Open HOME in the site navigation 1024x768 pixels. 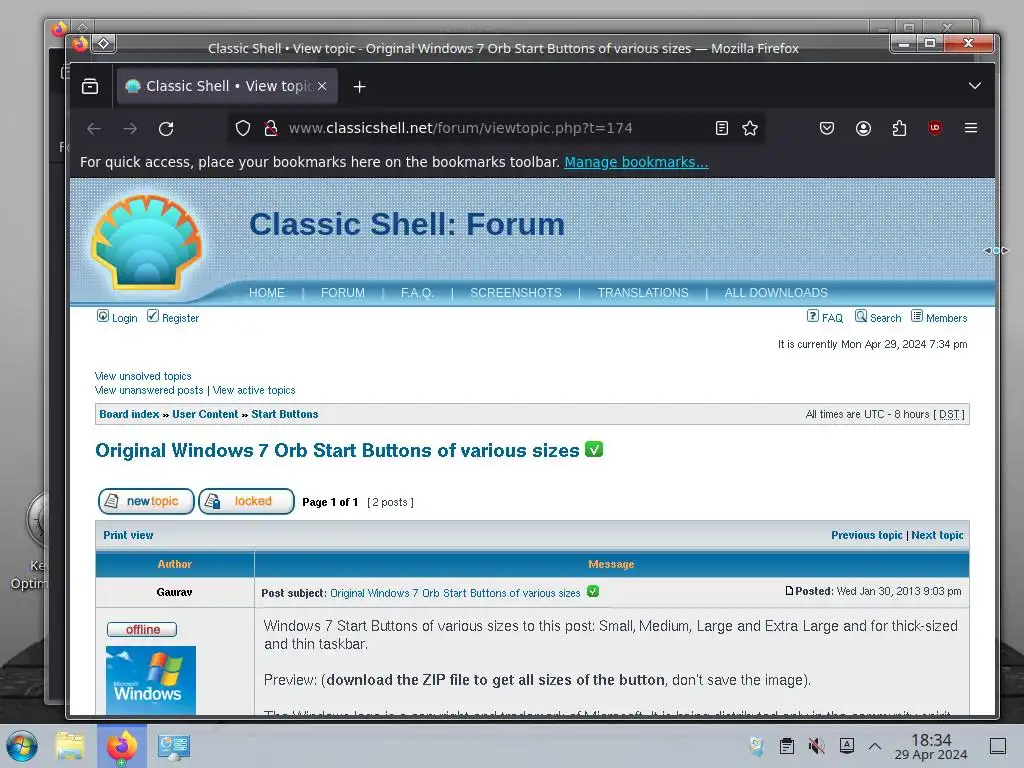click(266, 293)
